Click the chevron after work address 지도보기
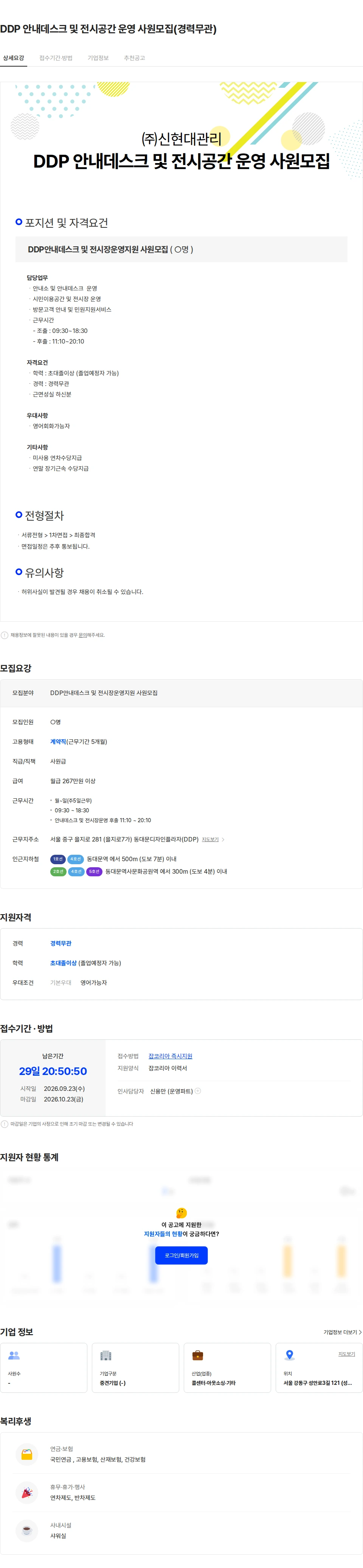The height and width of the screenshot is (1568, 363). [x=223, y=839]
